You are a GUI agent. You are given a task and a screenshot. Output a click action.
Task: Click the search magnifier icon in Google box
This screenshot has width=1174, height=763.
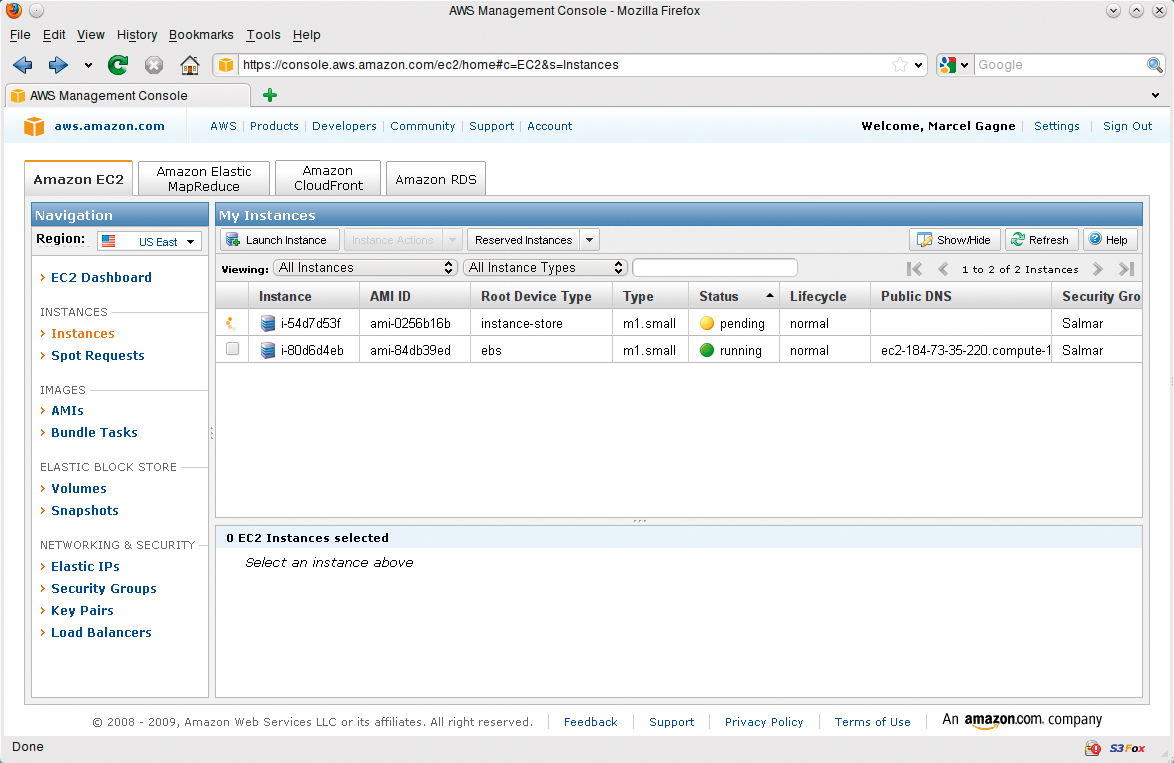[1155, 65]
